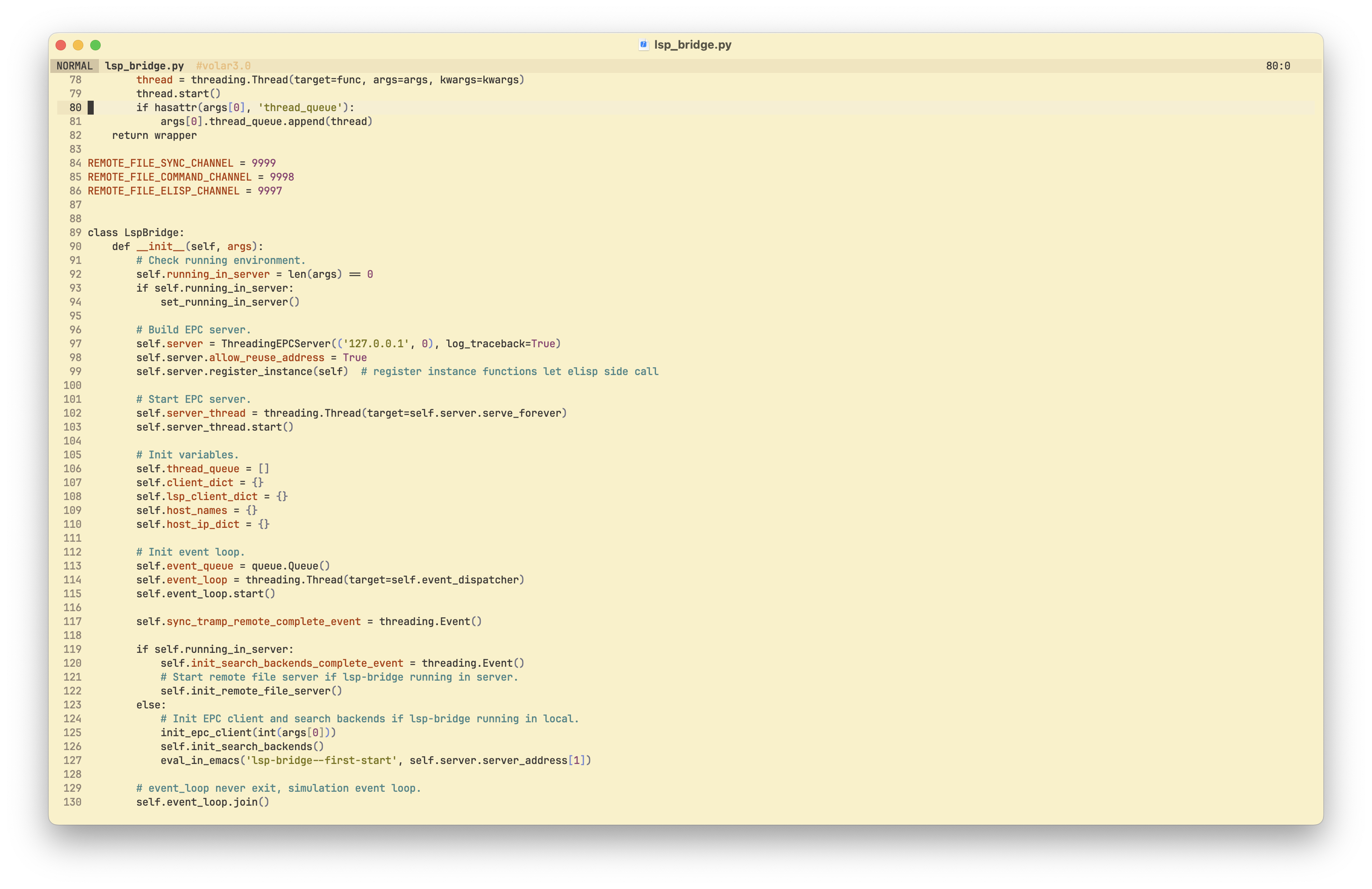
Task: Click the 80:0 cursor position indicator
Action: [x=1277, y=66]
